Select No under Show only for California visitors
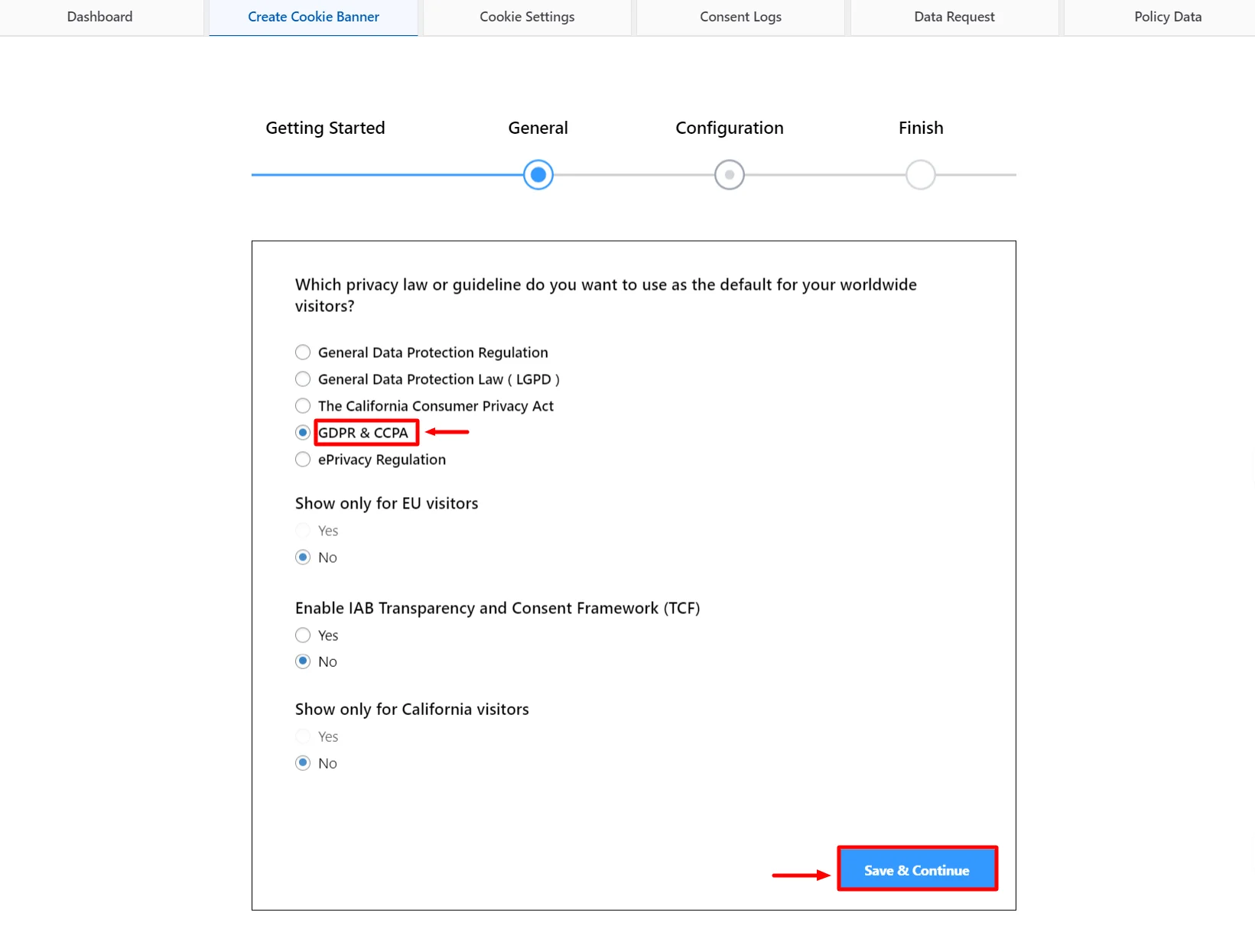This screenshot has height=952, width=1255. (303, 762)
